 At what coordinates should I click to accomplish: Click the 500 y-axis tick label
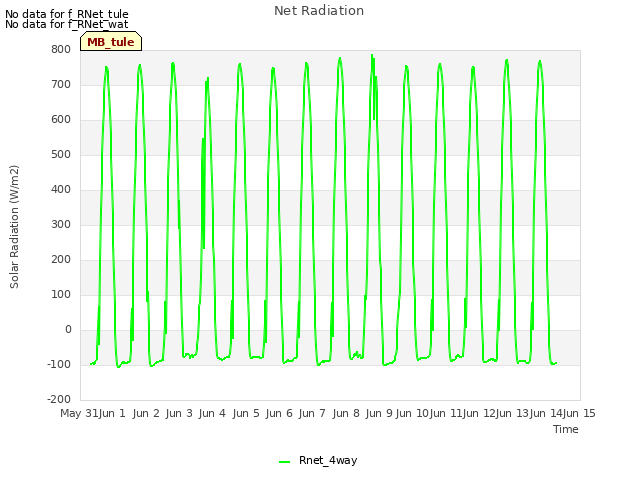[x=61, y=155]
